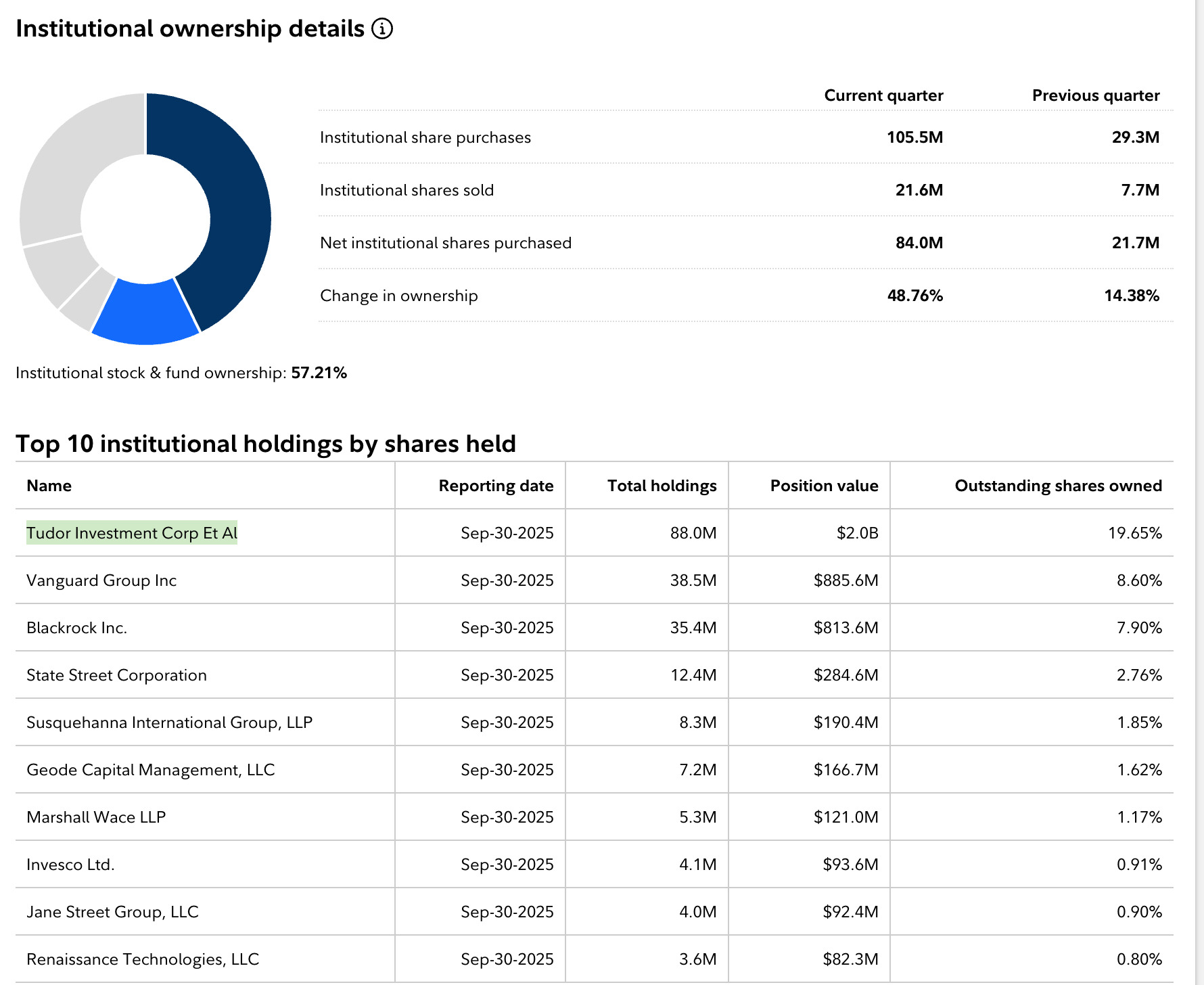
Task: Select the State Street Corporation name
Action: pyautogui.click(x=116, y=675)
